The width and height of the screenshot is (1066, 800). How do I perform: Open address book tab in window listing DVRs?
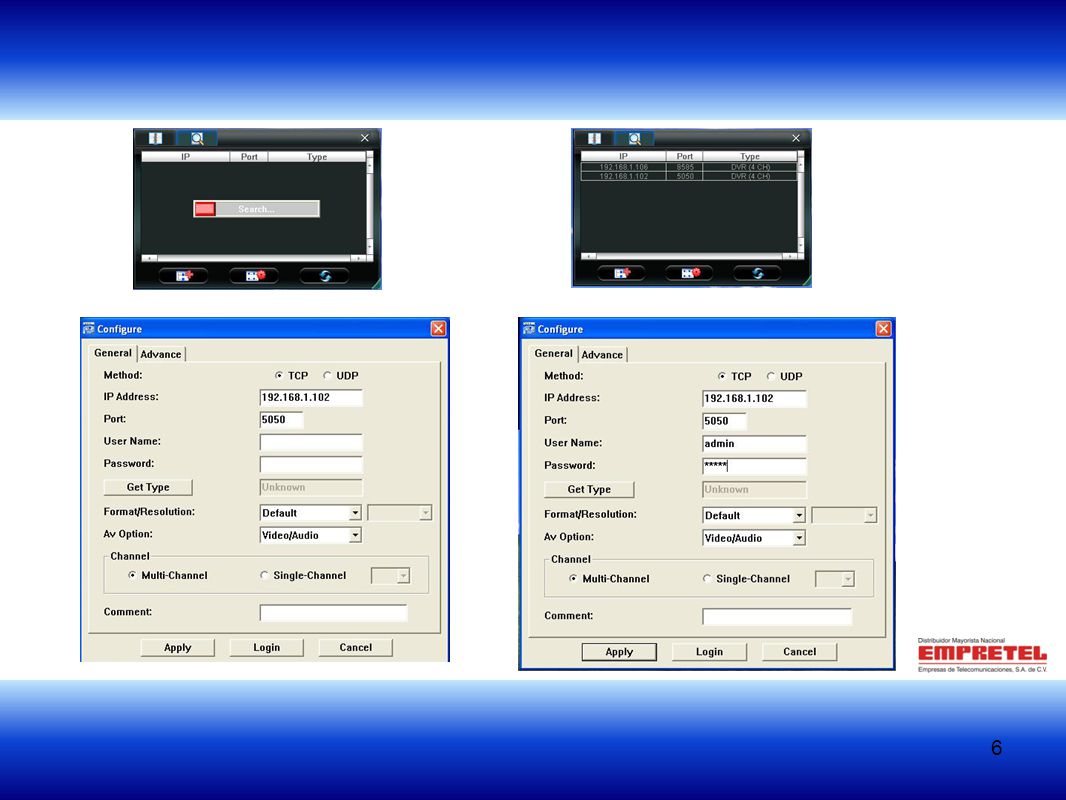click(x=594, y=139)
